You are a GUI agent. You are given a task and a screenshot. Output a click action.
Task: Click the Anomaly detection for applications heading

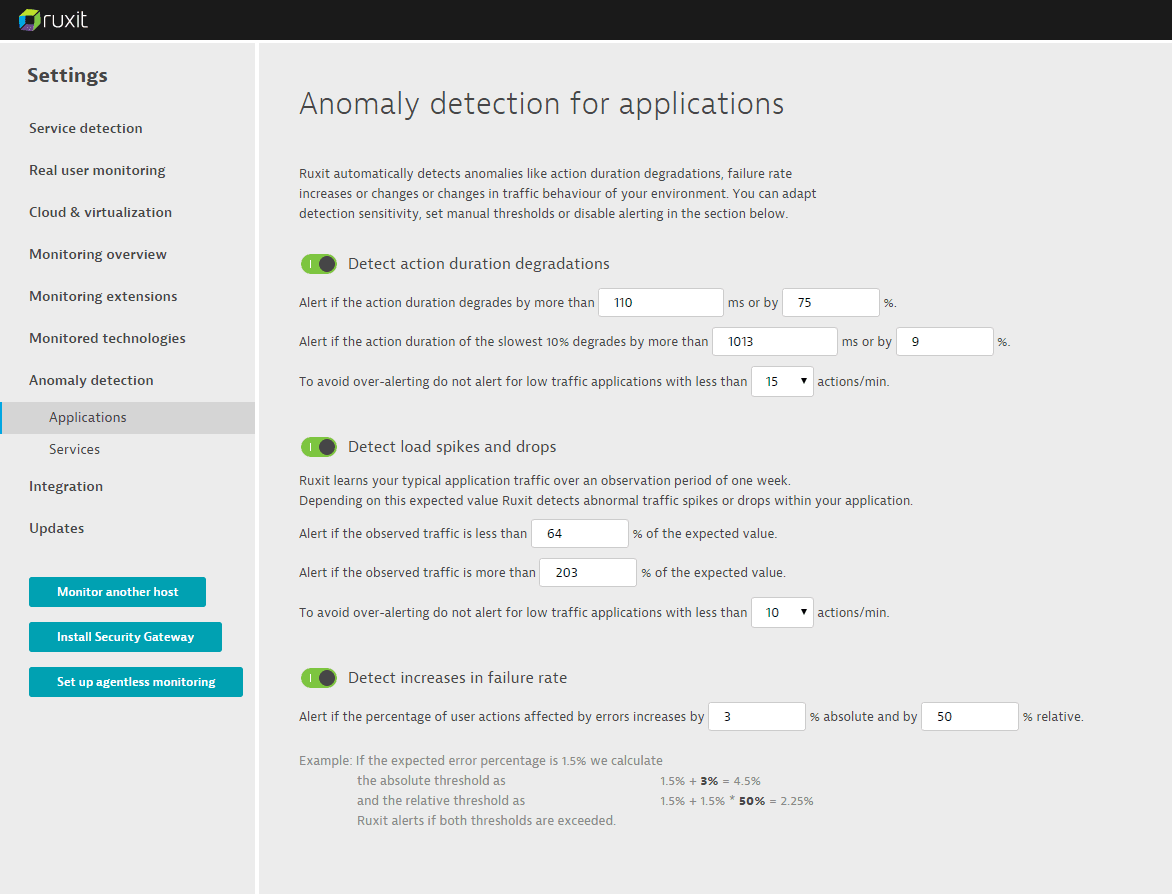541,104
